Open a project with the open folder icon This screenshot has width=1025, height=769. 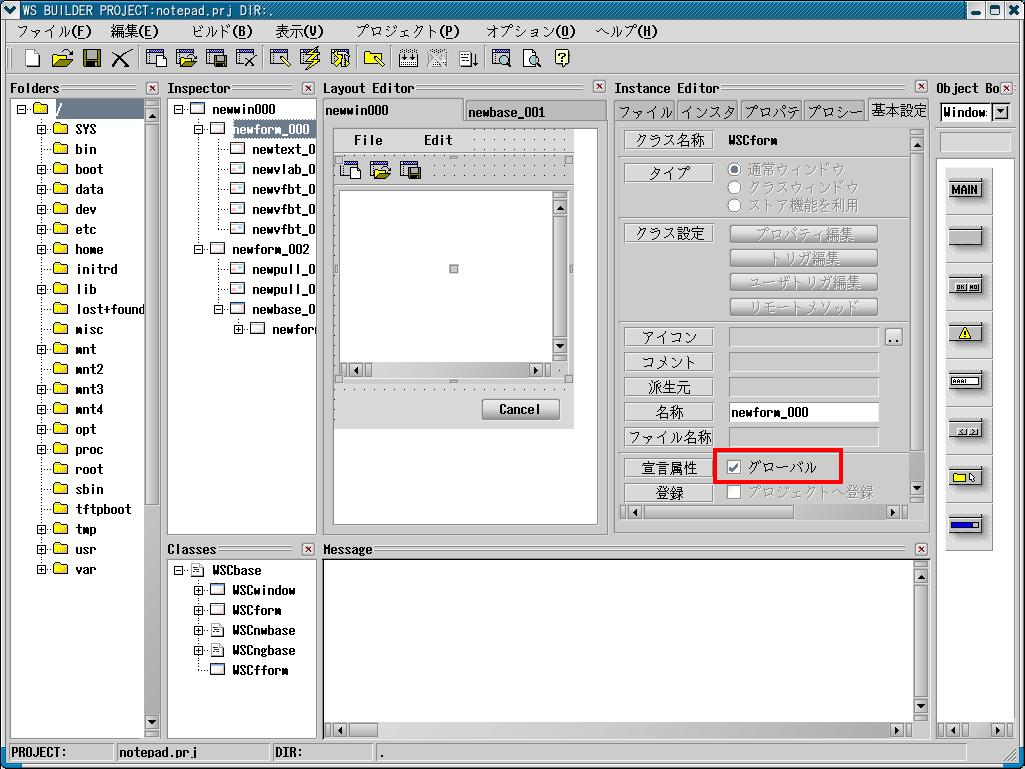point(62,59)
